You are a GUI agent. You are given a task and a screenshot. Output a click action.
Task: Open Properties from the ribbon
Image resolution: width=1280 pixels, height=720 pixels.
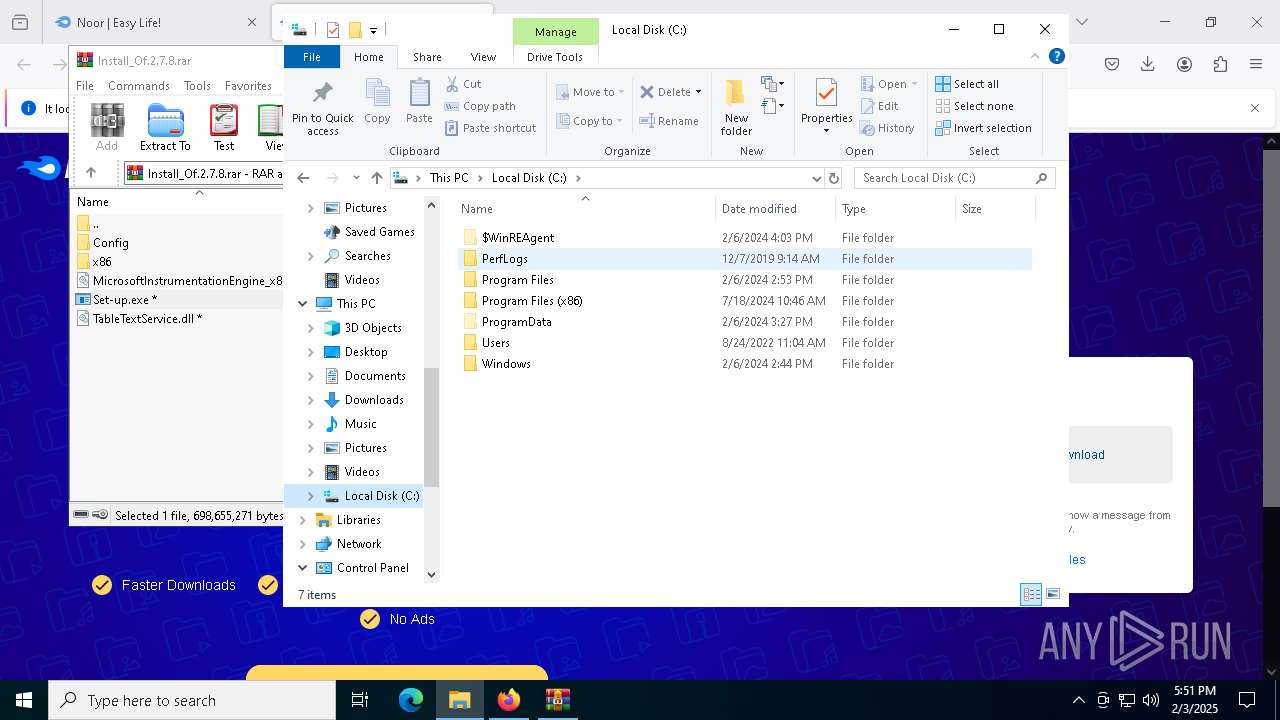826,106
